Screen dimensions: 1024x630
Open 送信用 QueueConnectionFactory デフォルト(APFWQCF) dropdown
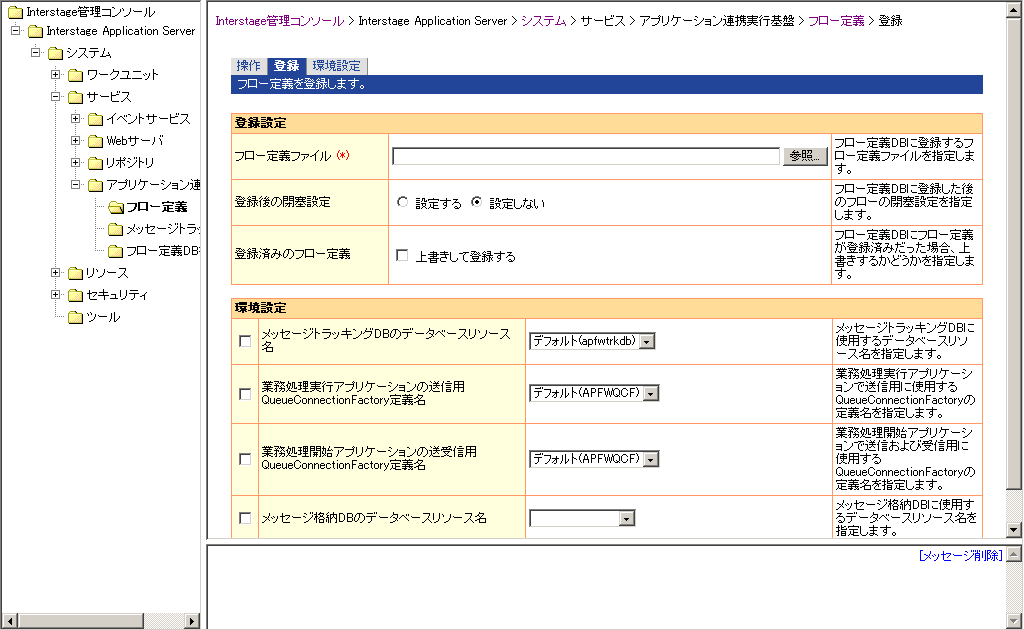pos(594,393)
